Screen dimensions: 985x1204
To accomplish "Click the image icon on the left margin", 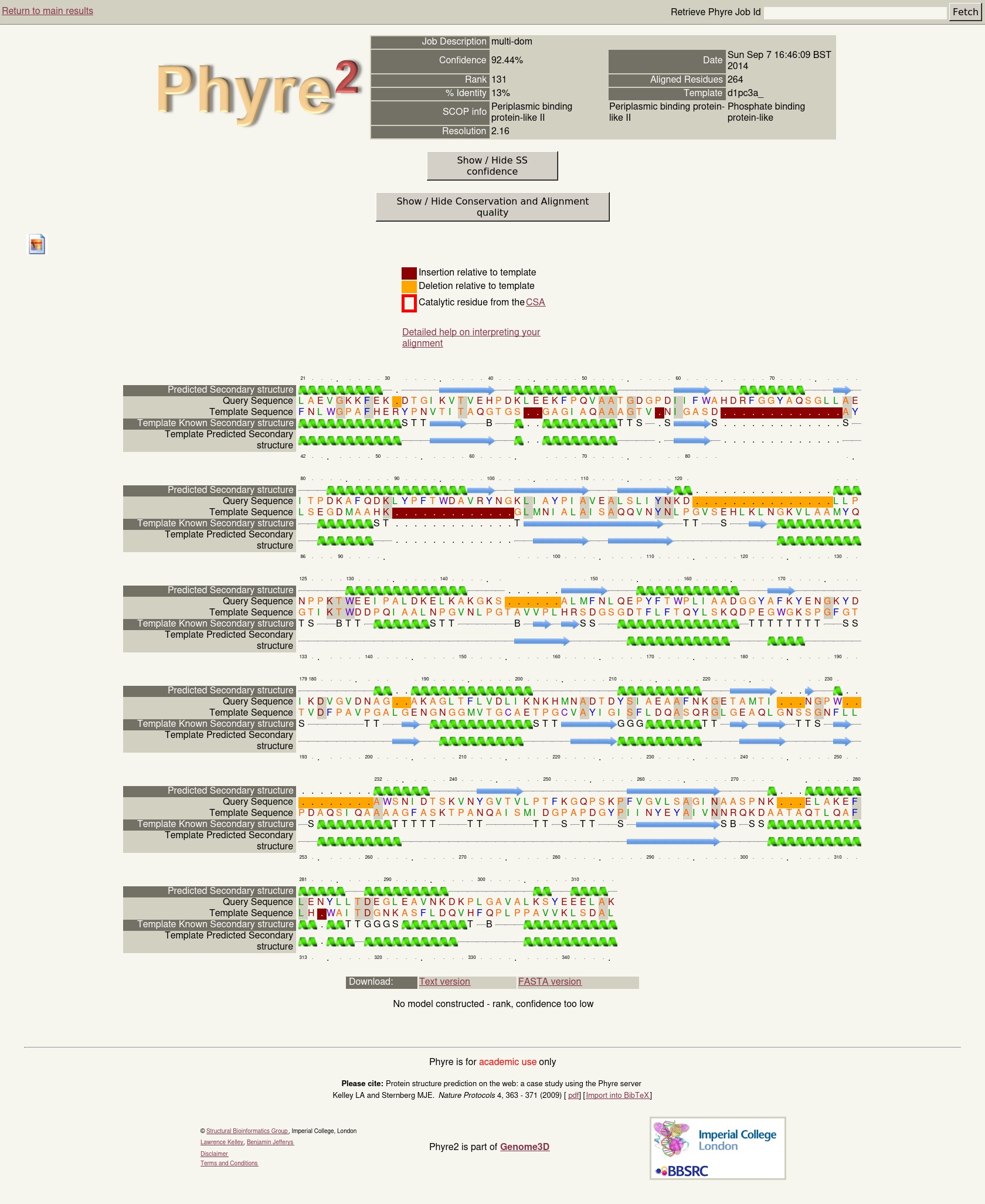I will pyautogui.click(x=37, y=244).
